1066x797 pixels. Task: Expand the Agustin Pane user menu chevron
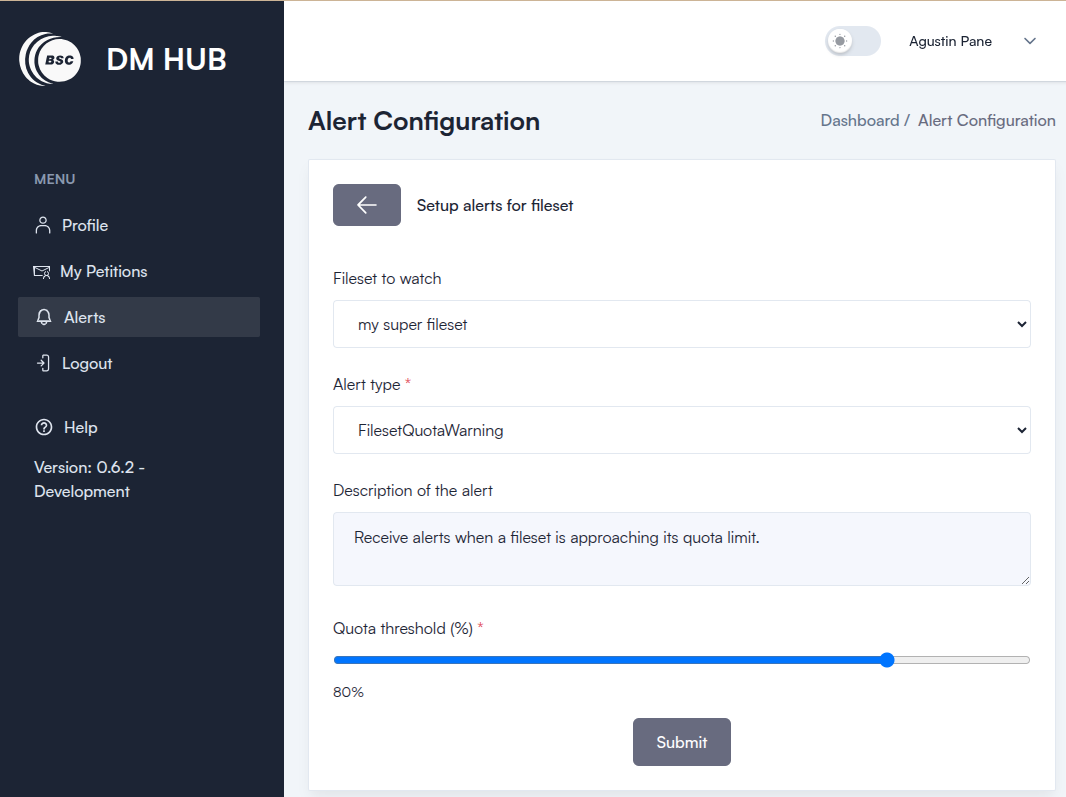[1030, 41]
